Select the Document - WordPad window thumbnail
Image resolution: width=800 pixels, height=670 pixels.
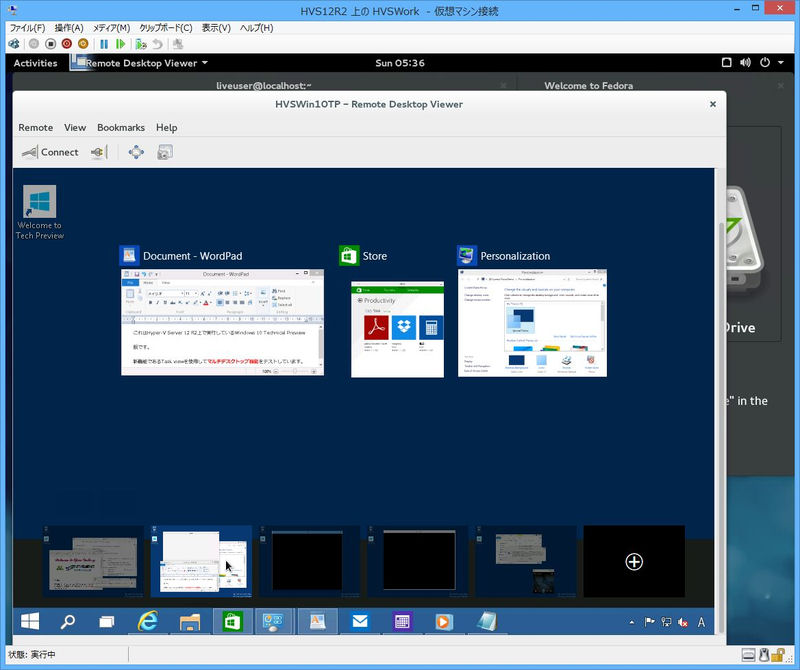(222, 322)
